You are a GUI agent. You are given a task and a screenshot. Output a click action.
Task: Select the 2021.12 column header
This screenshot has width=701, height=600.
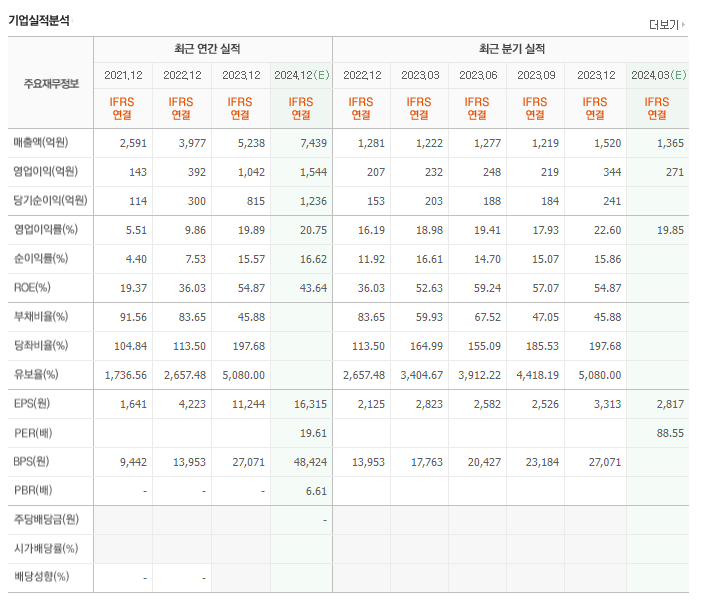pos(123,75)
